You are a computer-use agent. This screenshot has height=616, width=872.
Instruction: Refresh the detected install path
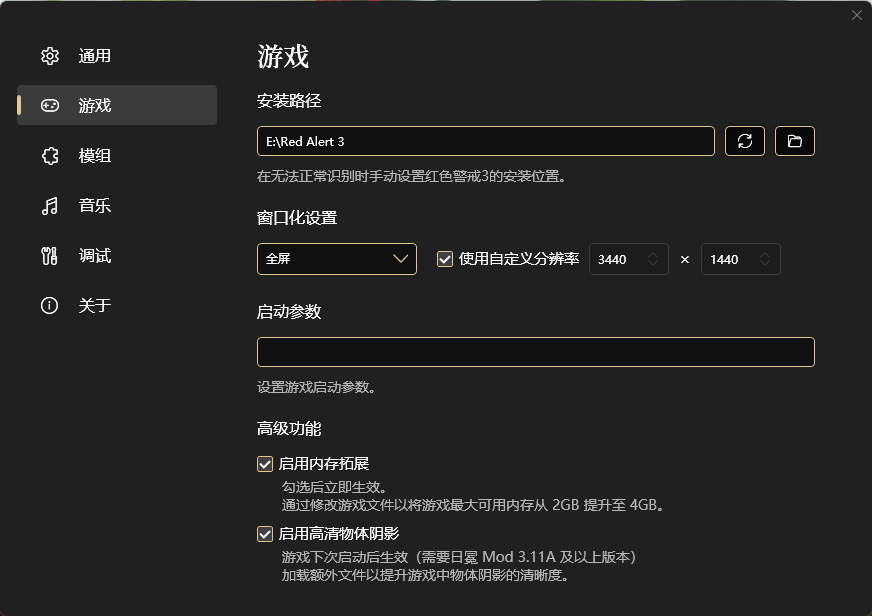[745, 141]
